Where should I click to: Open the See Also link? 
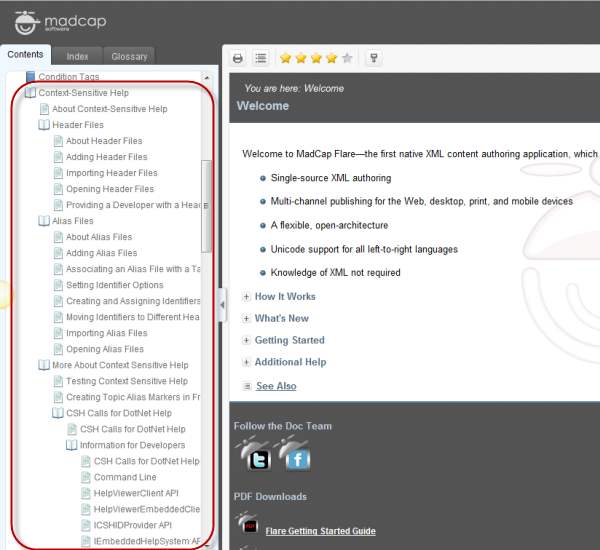pos(276,386)
